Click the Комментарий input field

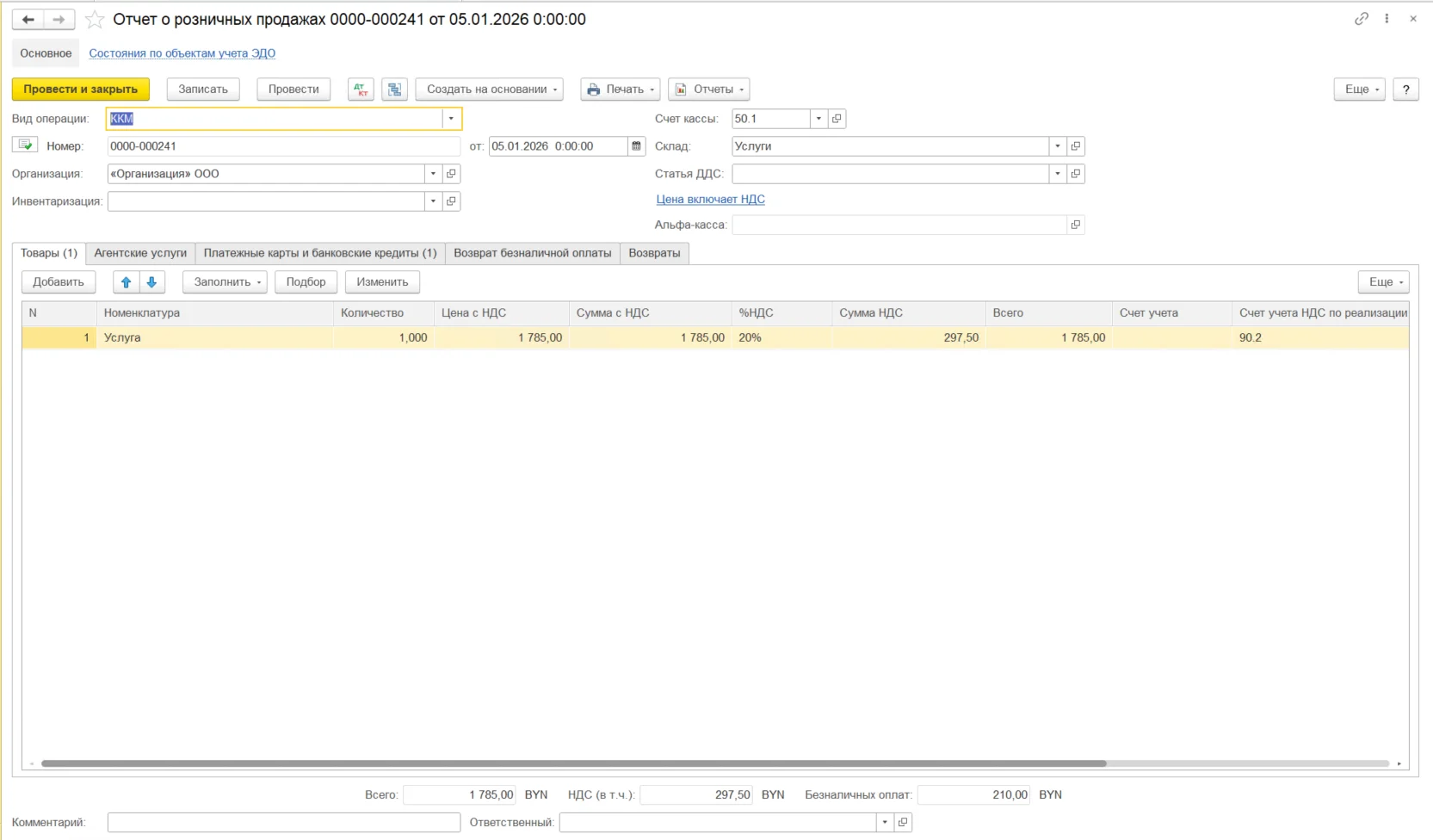[x=284, y=823]
